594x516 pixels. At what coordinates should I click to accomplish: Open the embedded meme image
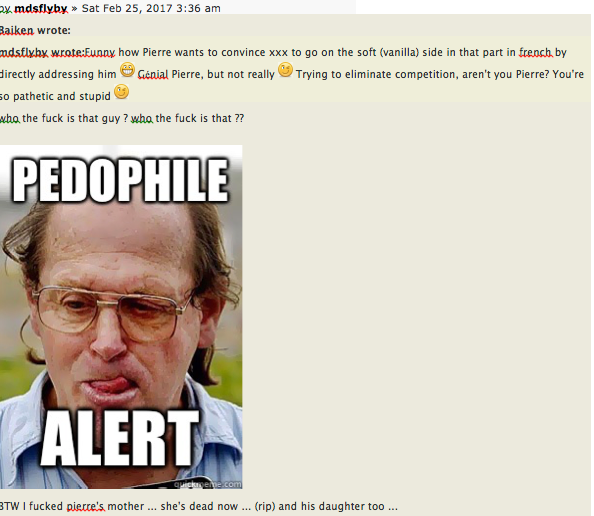(x=121, y=317)
